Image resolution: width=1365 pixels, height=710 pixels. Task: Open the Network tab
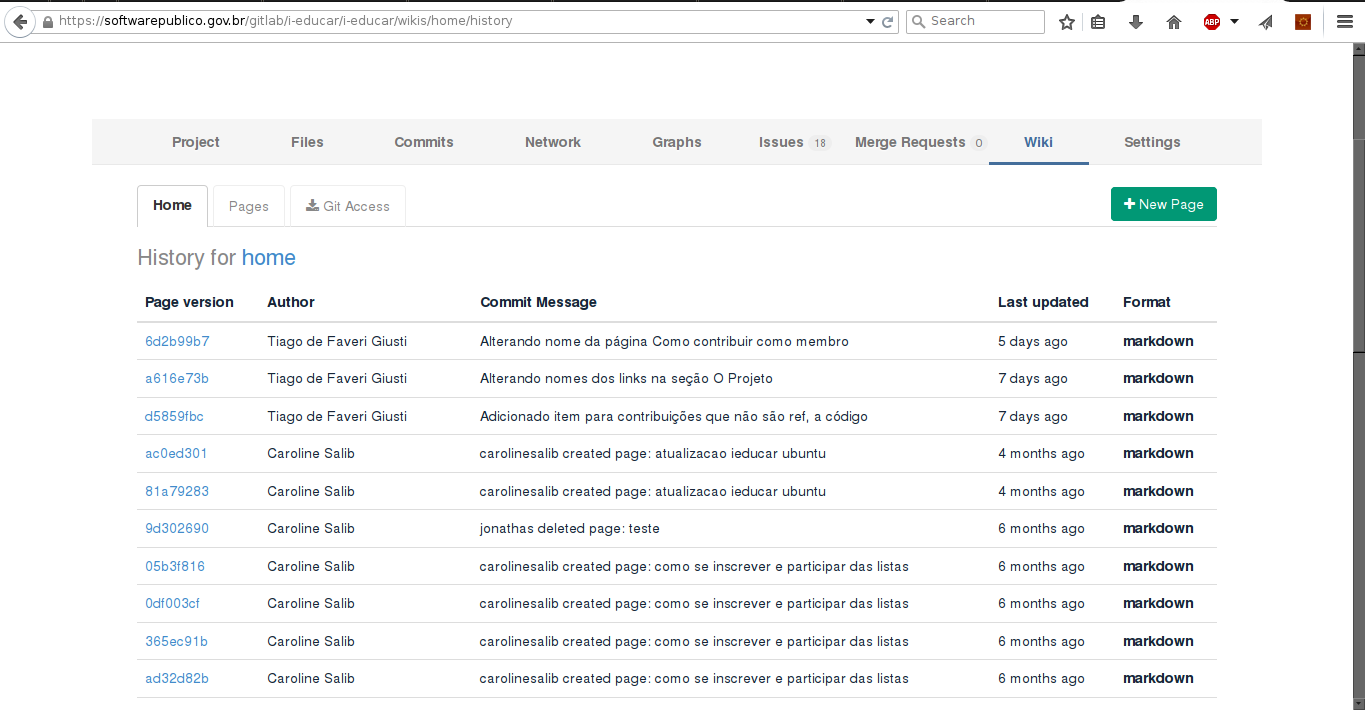[553, 142]
